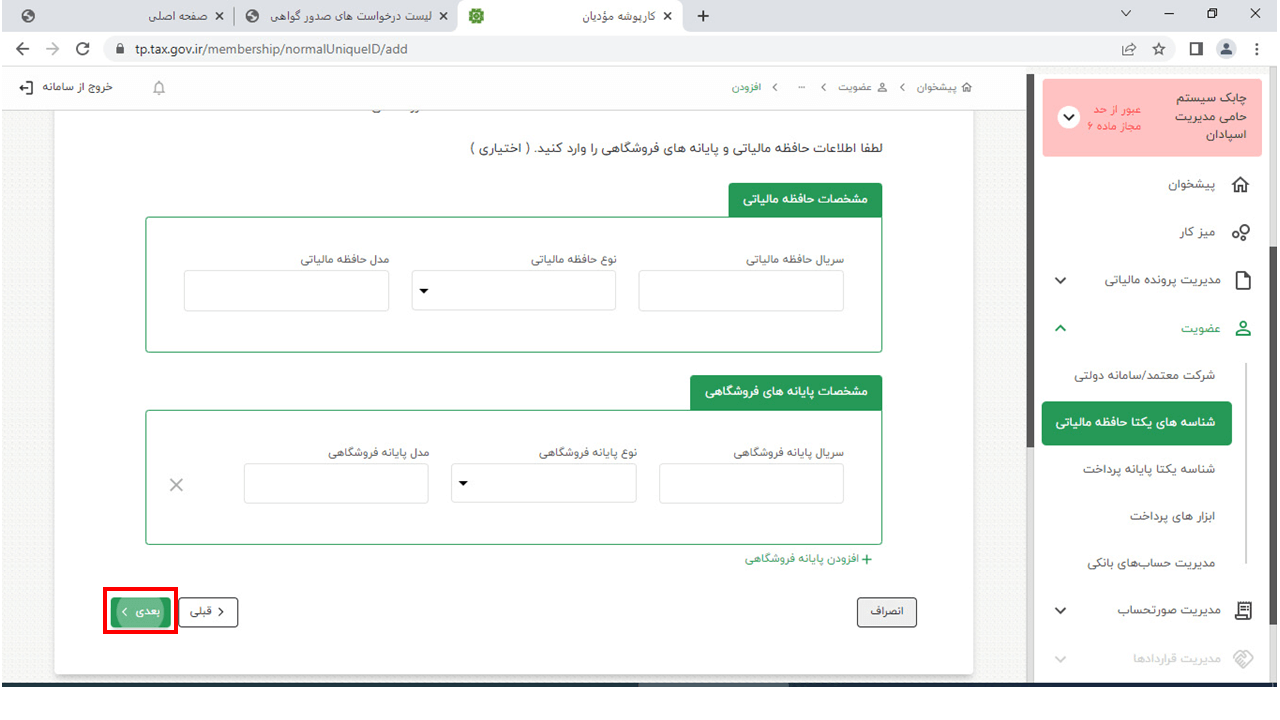Reload the page in browser
This screenshot has height=720, width=1280.
point(83,49)
